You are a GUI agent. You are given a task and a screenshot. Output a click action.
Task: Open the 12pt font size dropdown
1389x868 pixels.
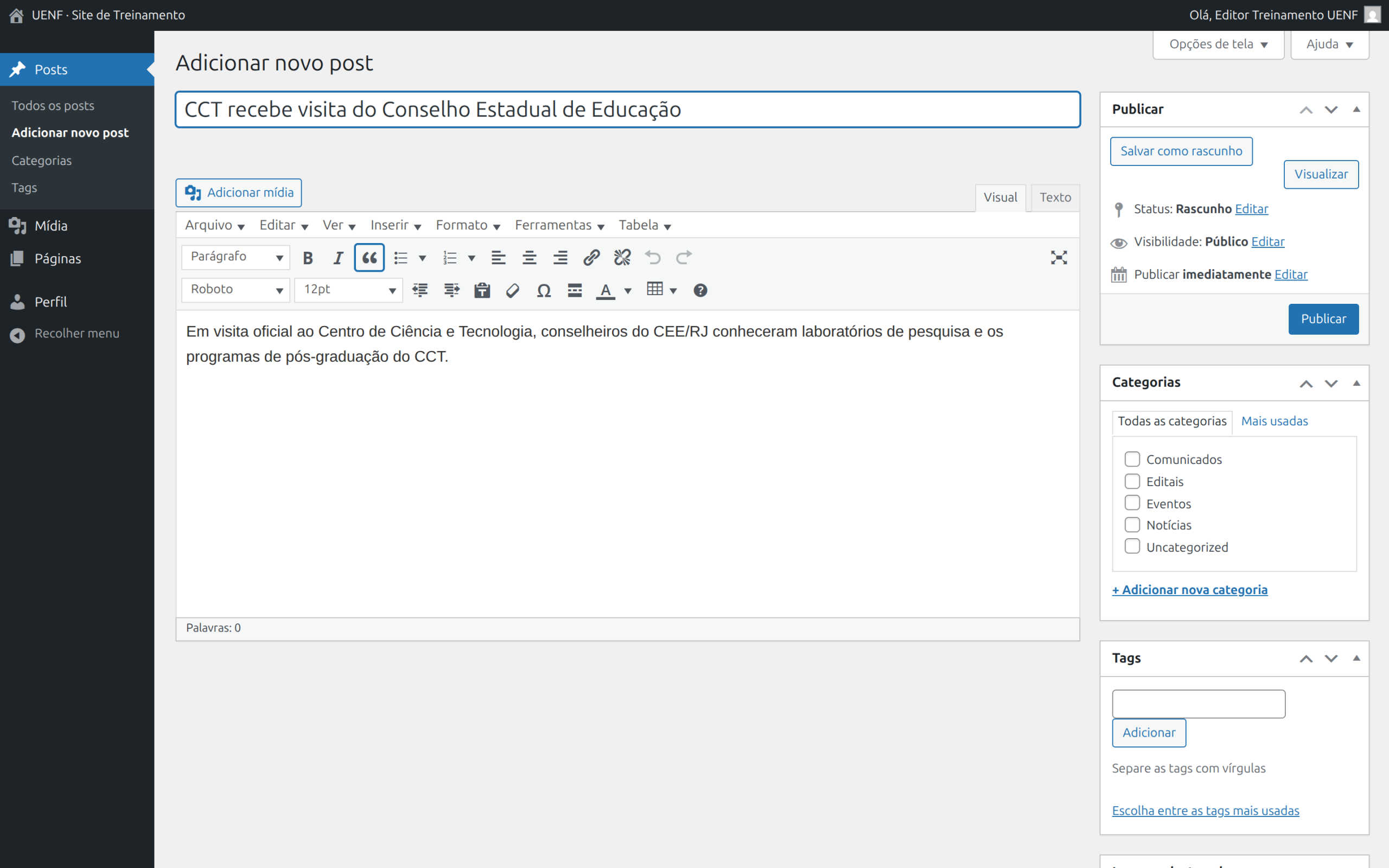[348, 290]
